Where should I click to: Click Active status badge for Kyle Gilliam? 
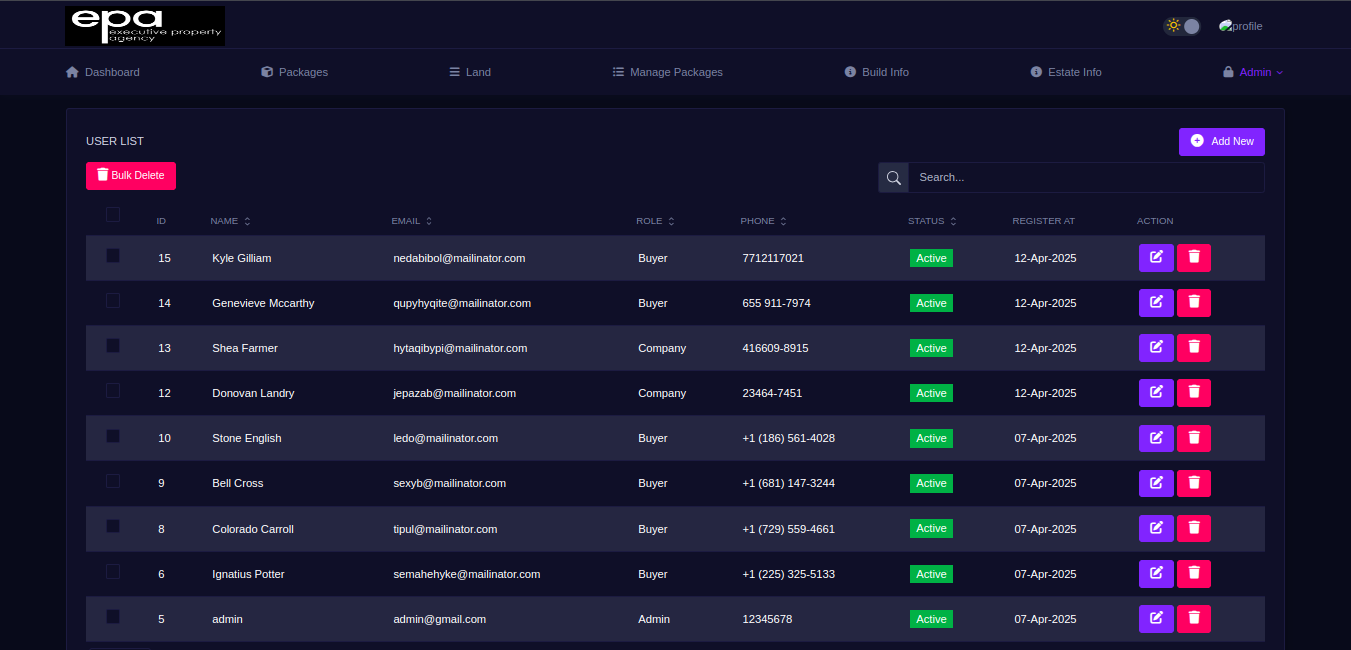coord(931,258)
